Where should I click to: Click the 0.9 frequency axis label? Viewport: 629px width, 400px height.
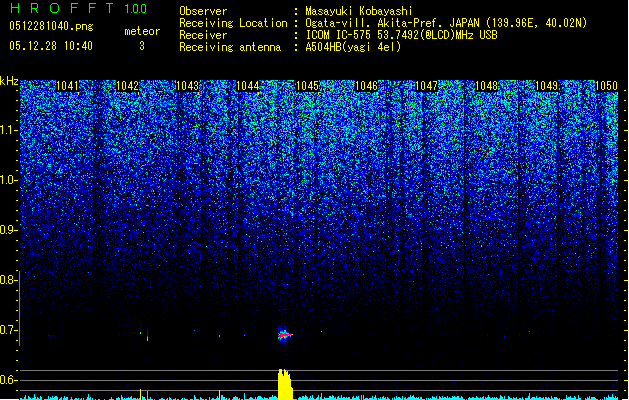[x=8, y=230]
